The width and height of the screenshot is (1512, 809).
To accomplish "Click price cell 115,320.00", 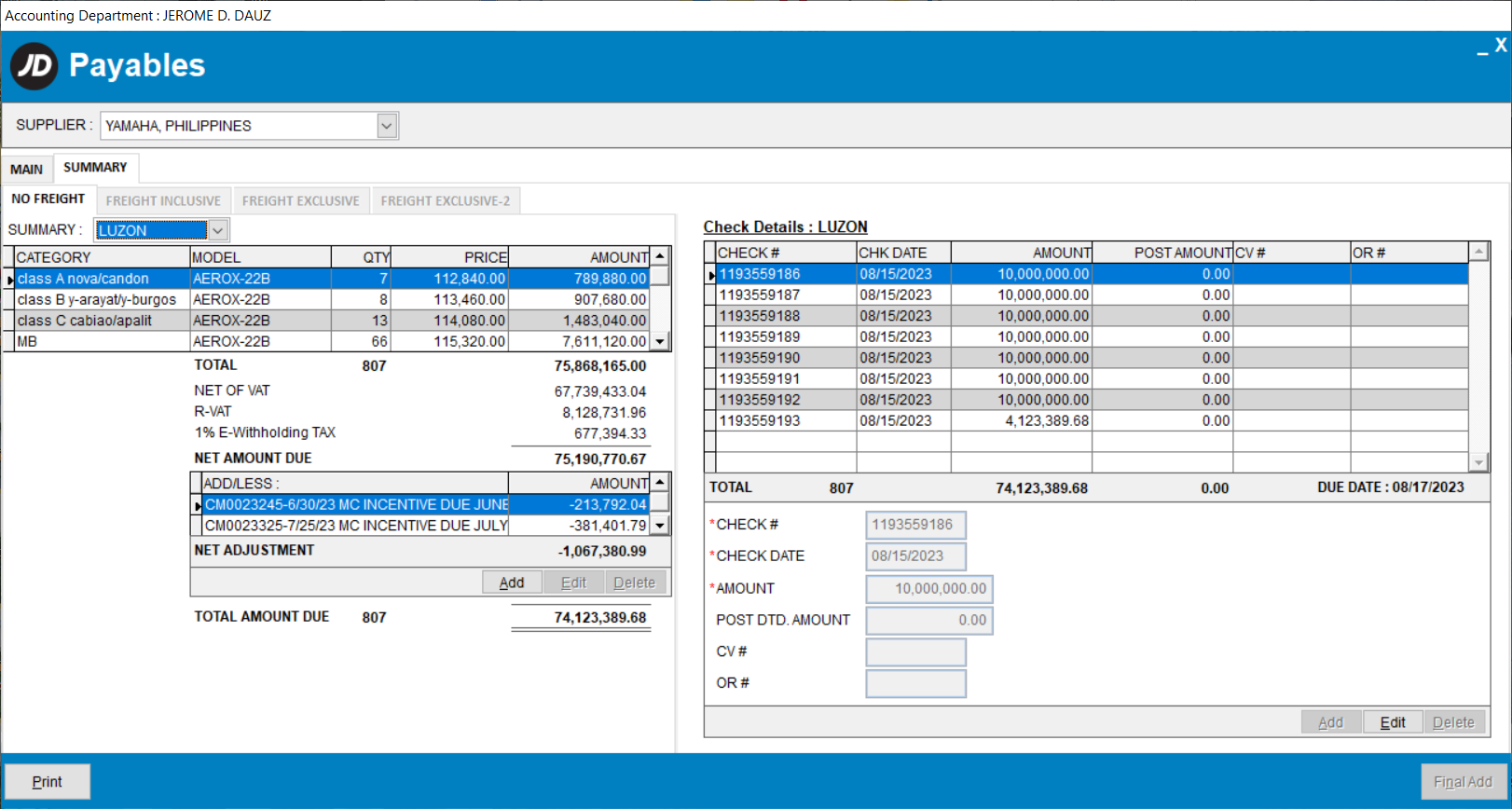I will pos(449,341).
